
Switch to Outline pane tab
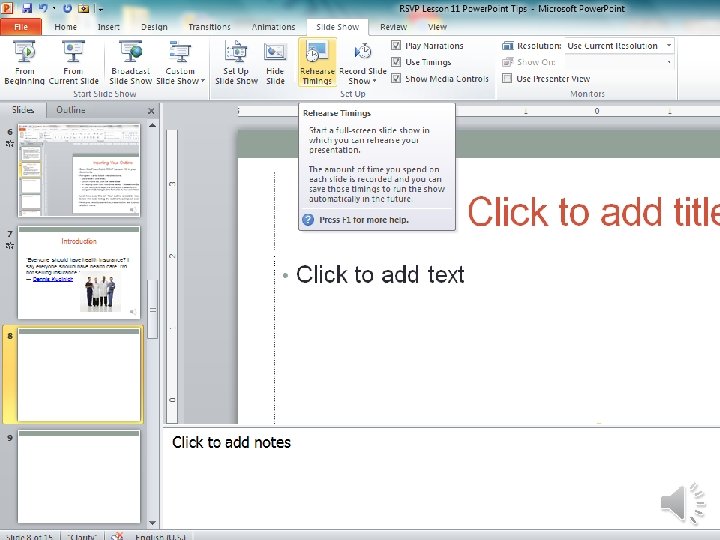click(71, 110)
